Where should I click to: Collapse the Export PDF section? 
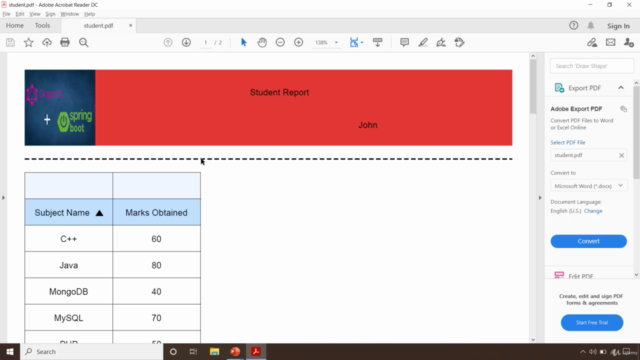pos(621,88)
